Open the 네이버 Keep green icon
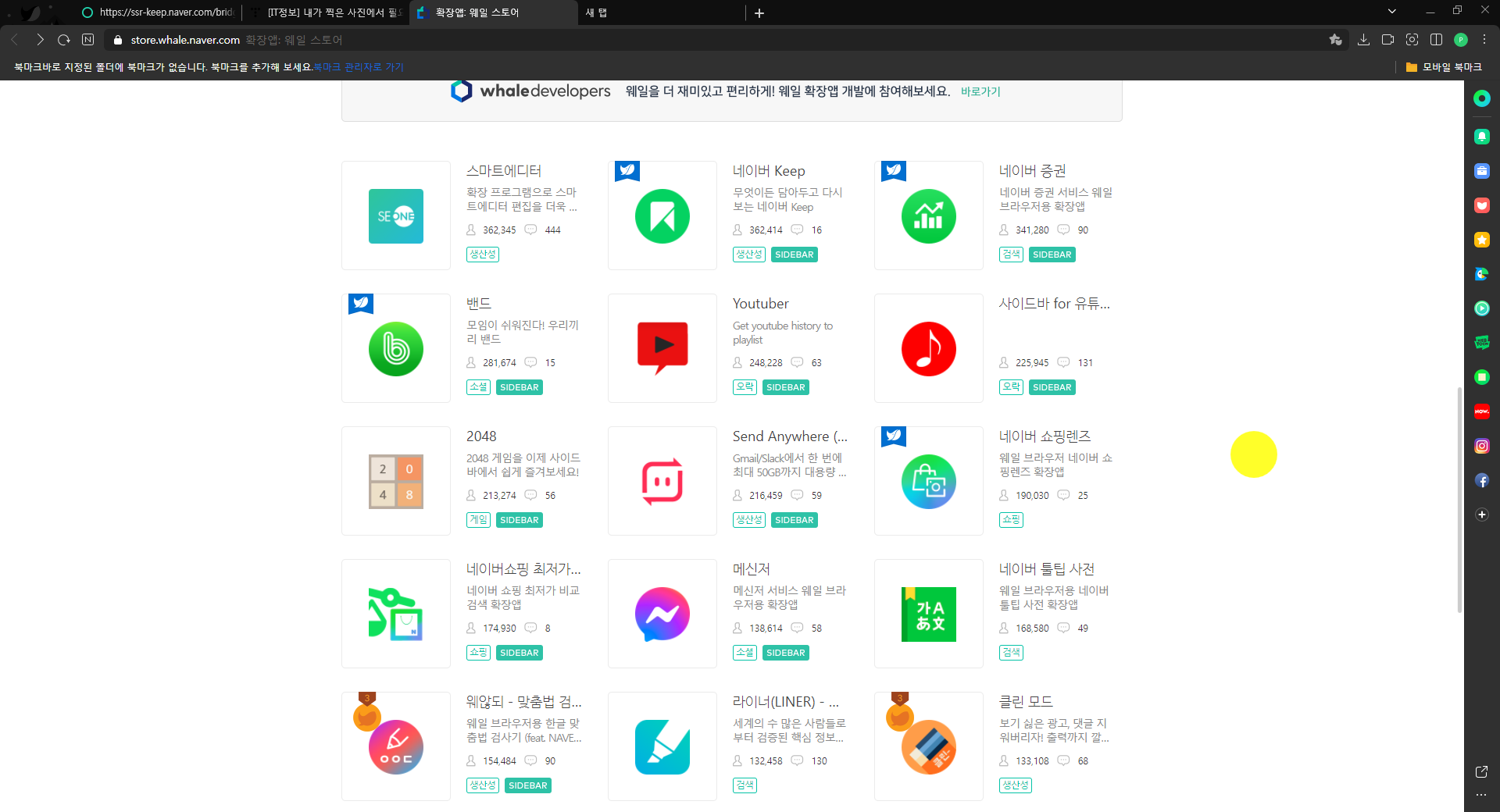The width and height of the screenshot is (1500, 812). click(x=662, y=216)
